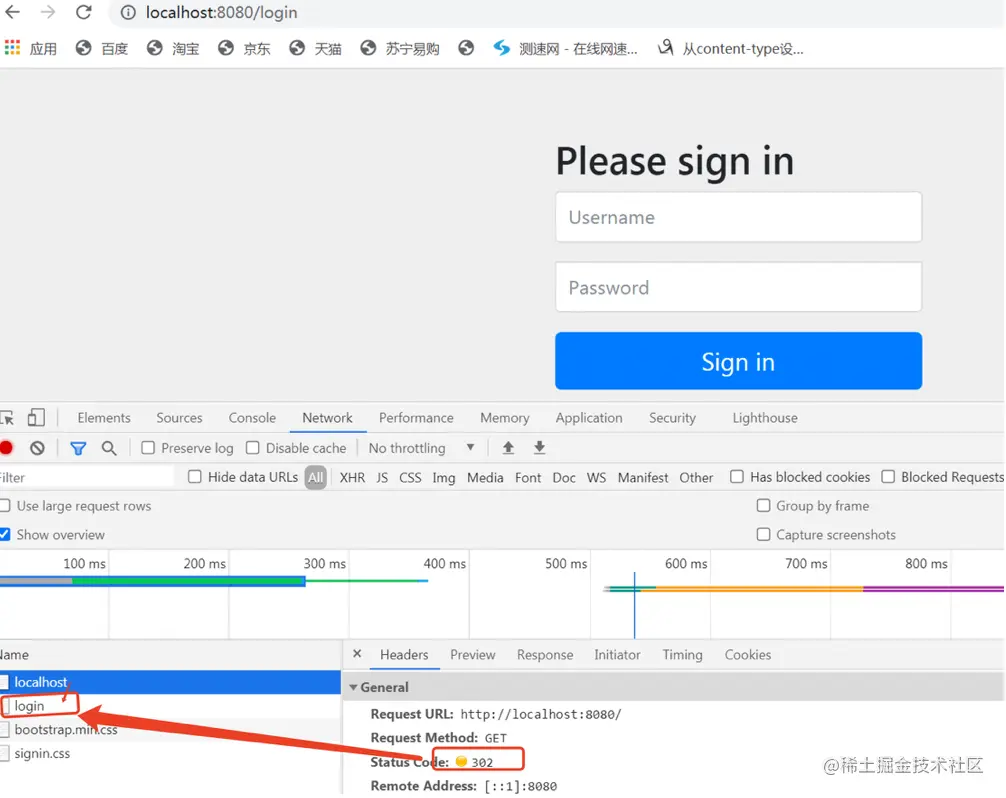Image resolution: width=1006 pixels, height=798 pixels.
Task: Export HAR file with download arrow
Action: tap(540, 448)
